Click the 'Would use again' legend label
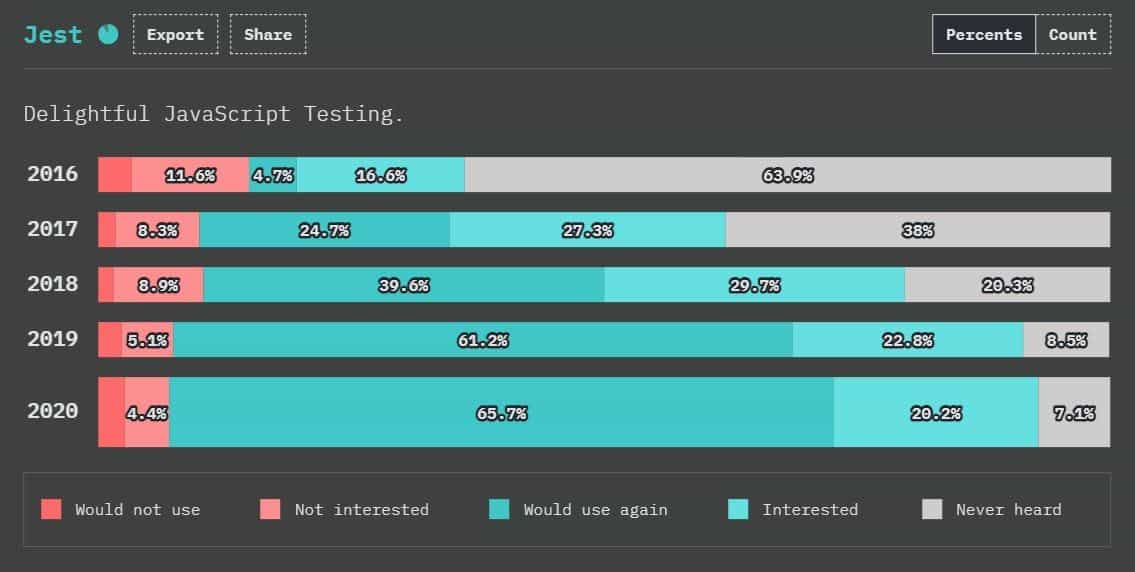 [595, 509]
